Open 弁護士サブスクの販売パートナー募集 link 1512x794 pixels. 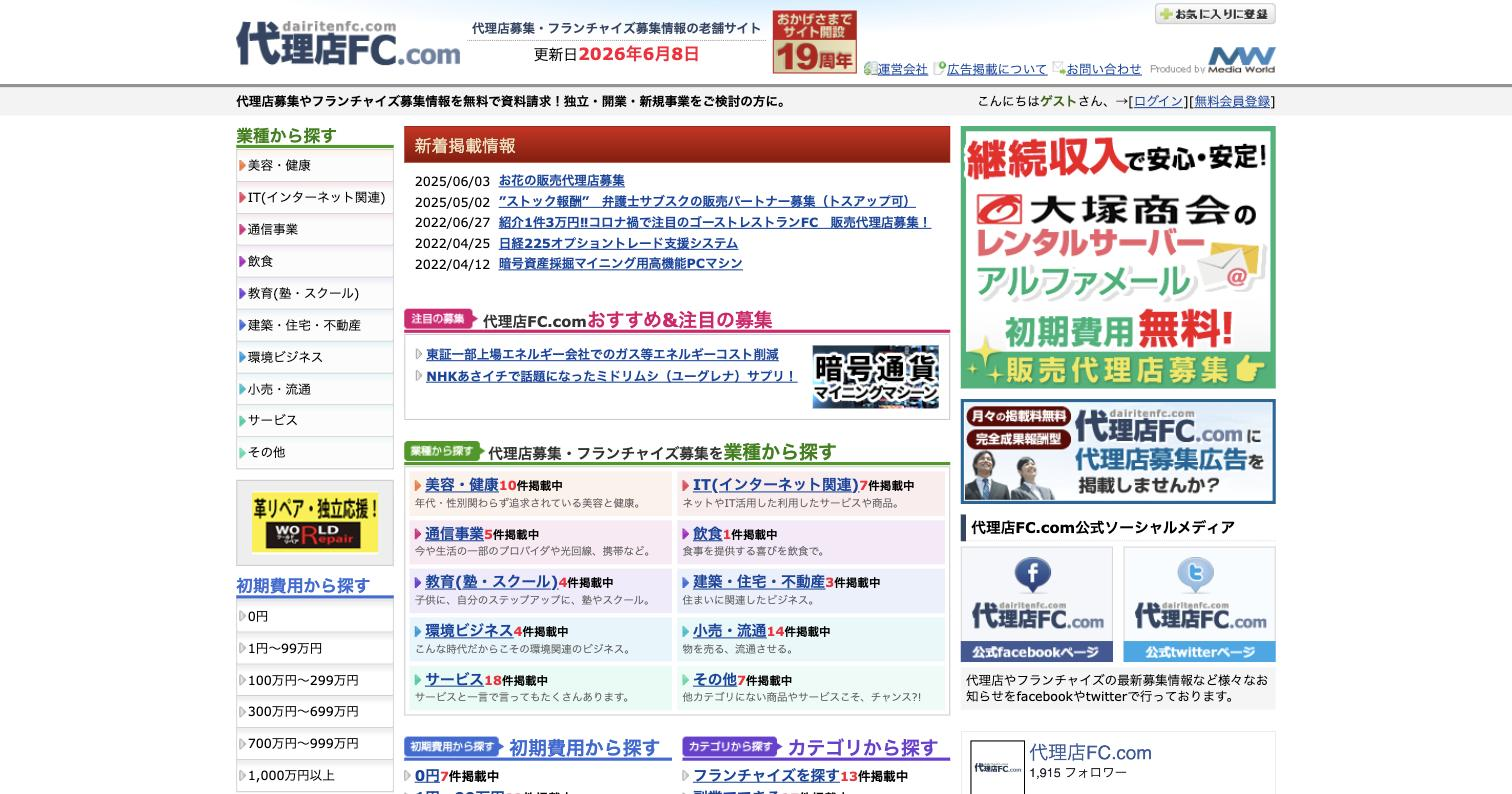click(706, 201)
